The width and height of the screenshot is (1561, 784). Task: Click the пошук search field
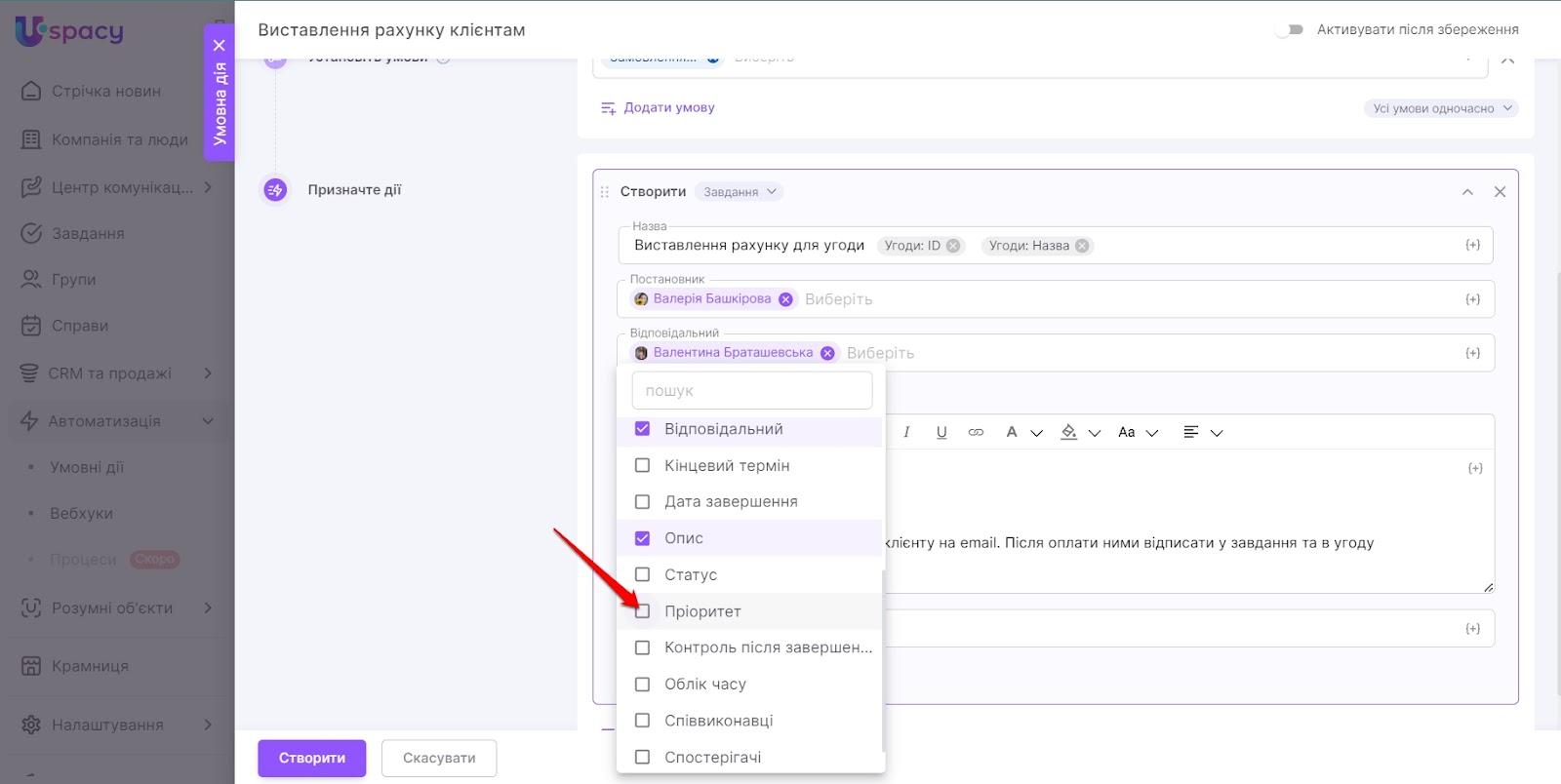point(751,390)
